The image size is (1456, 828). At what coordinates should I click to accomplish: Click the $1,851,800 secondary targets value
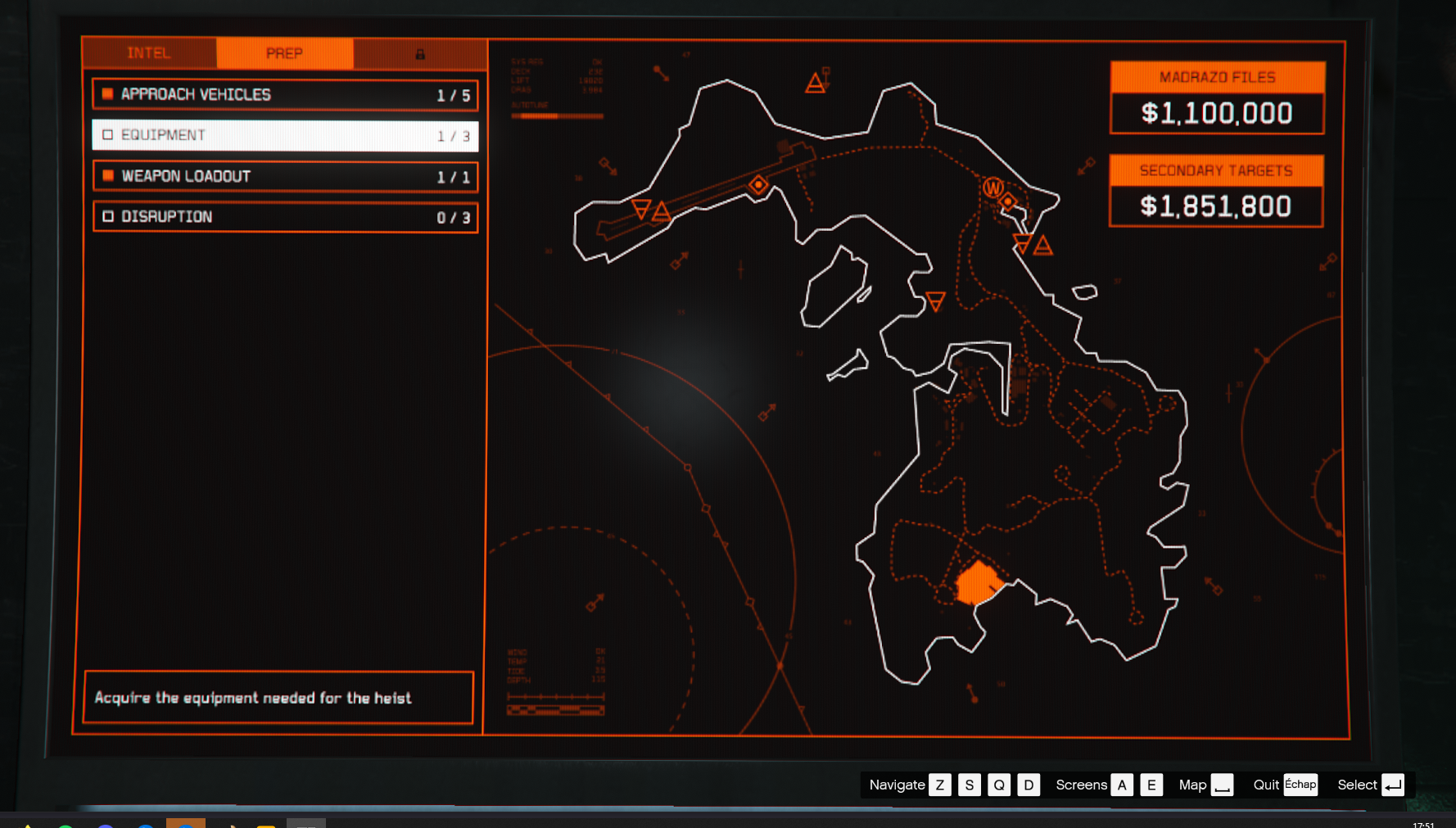1216,206
